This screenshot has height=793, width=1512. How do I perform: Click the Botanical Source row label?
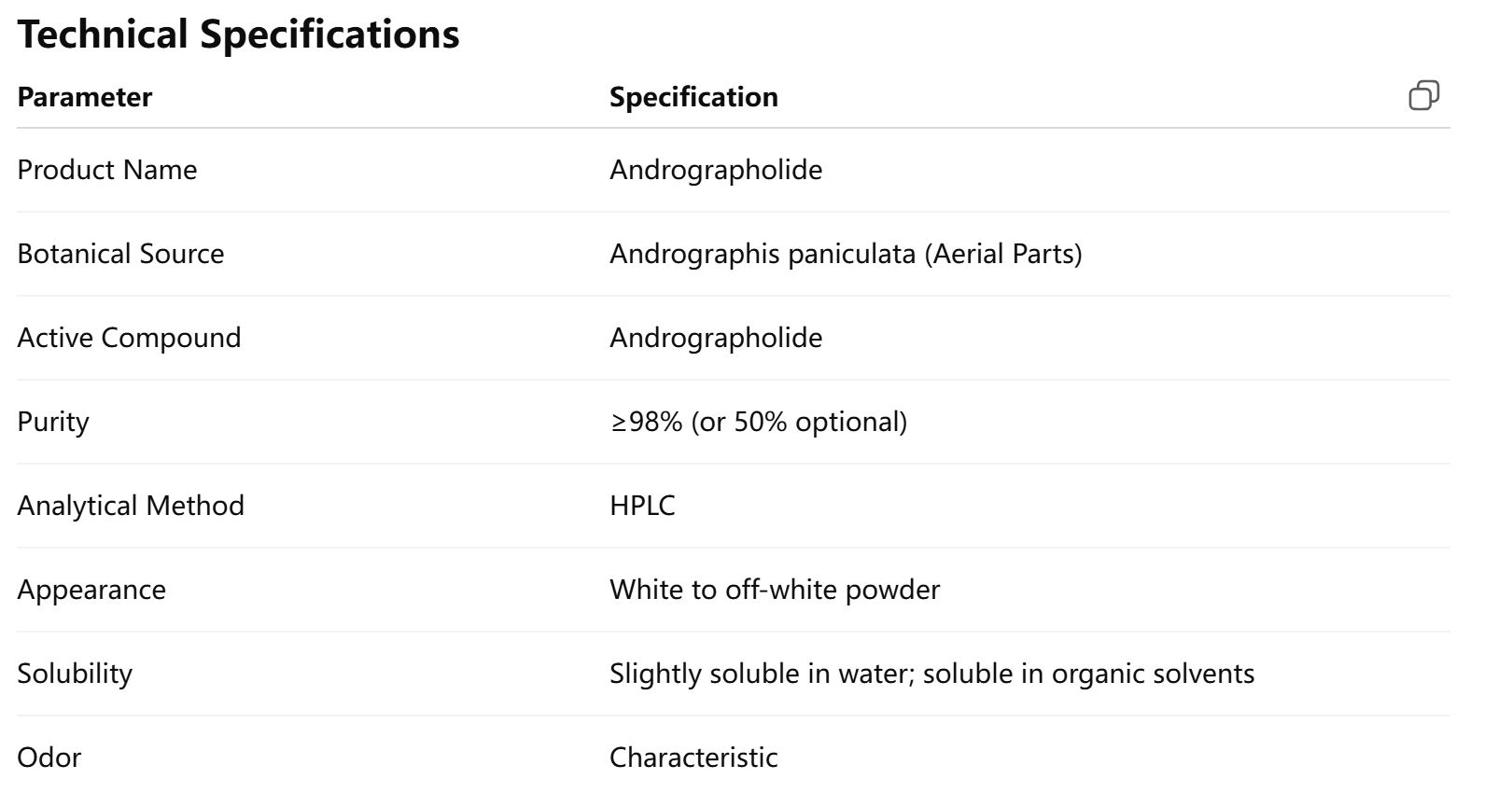point(120,254)
